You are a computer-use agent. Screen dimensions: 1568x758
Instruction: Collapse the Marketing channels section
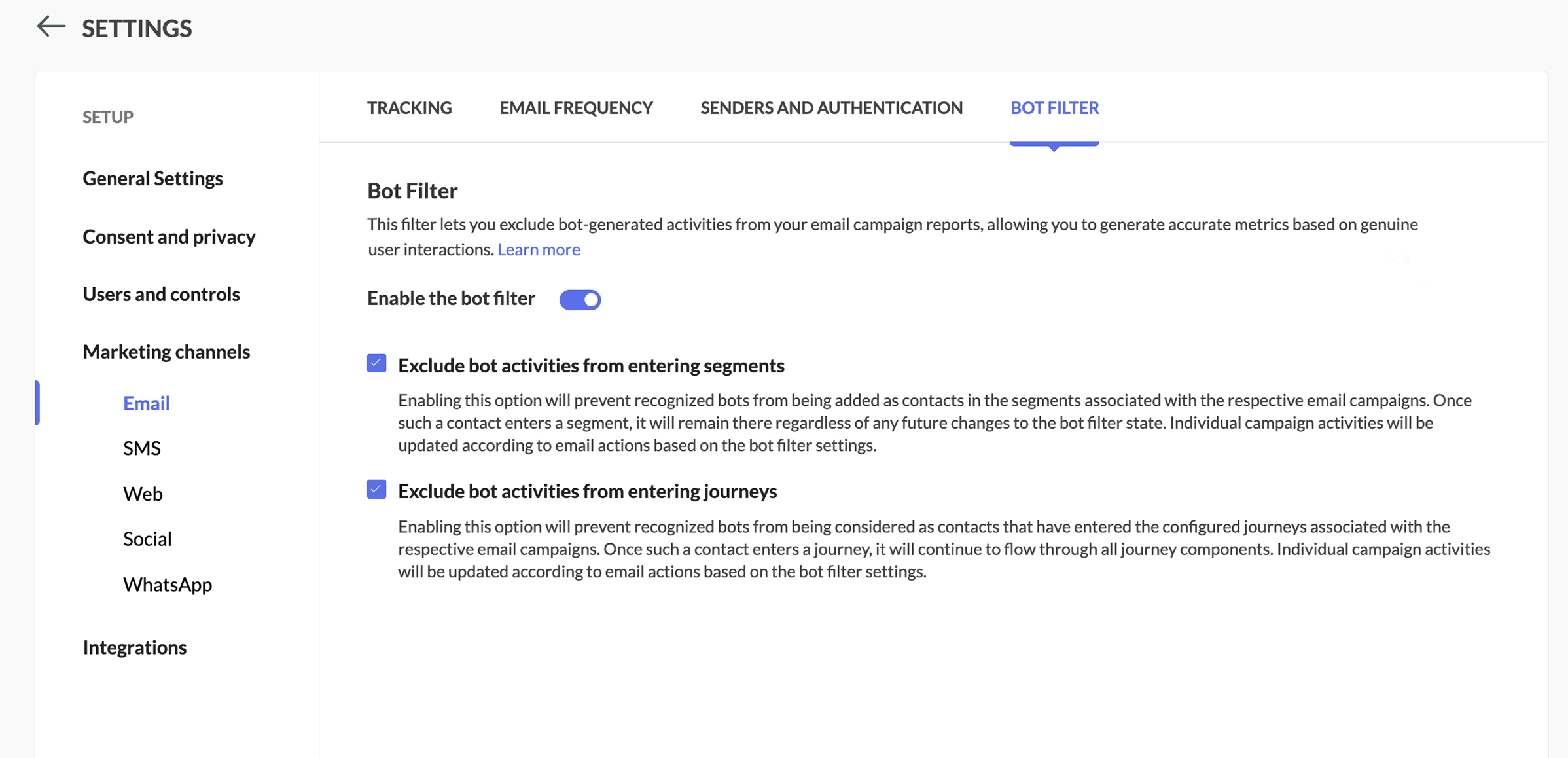click(x=166, y=352)
